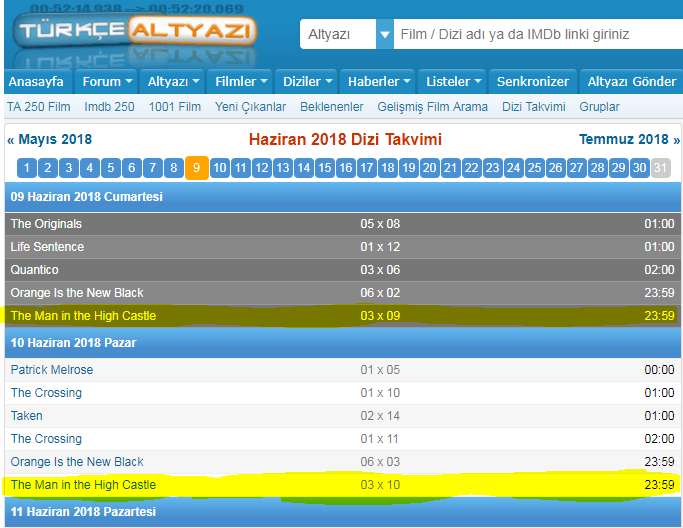Viewport: 683px width, 528px height.
Task: Open Orange Is the New Black 06 x 02
Action: pyautogui.click(x=343, y=293)
